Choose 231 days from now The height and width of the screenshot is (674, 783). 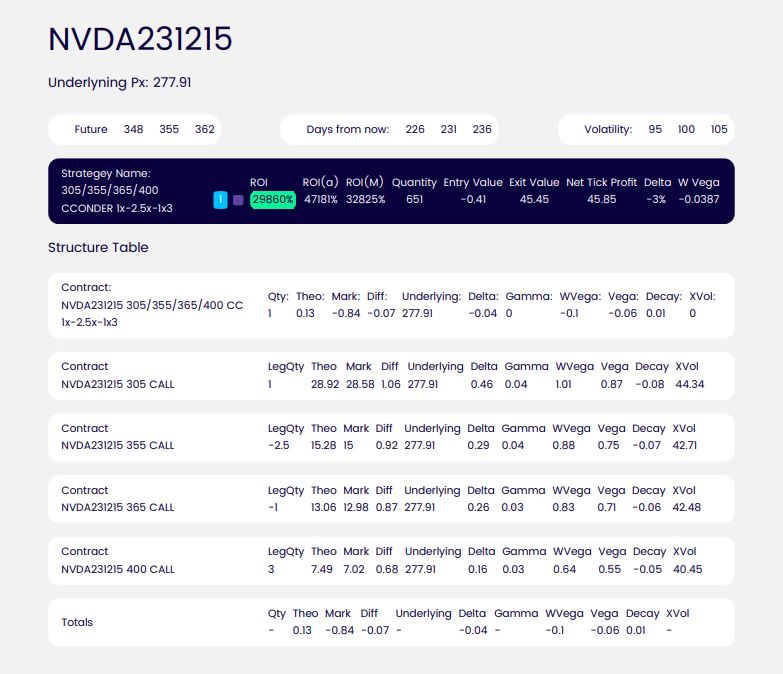click(449, 130)
